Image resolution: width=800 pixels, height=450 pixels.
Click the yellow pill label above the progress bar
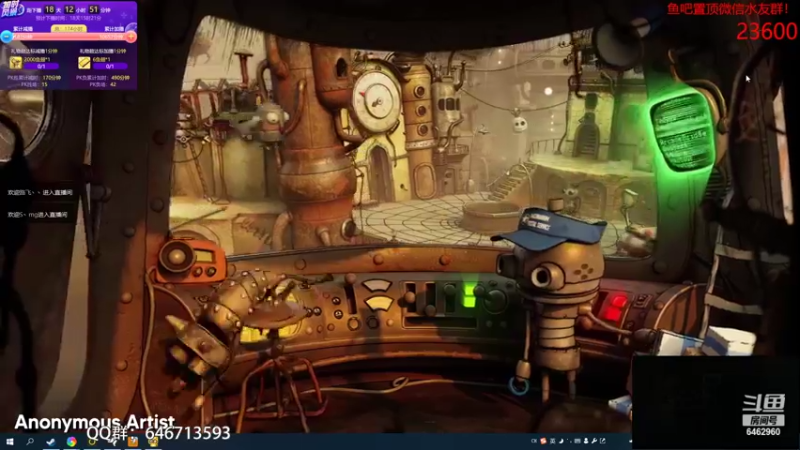(69, 29)
